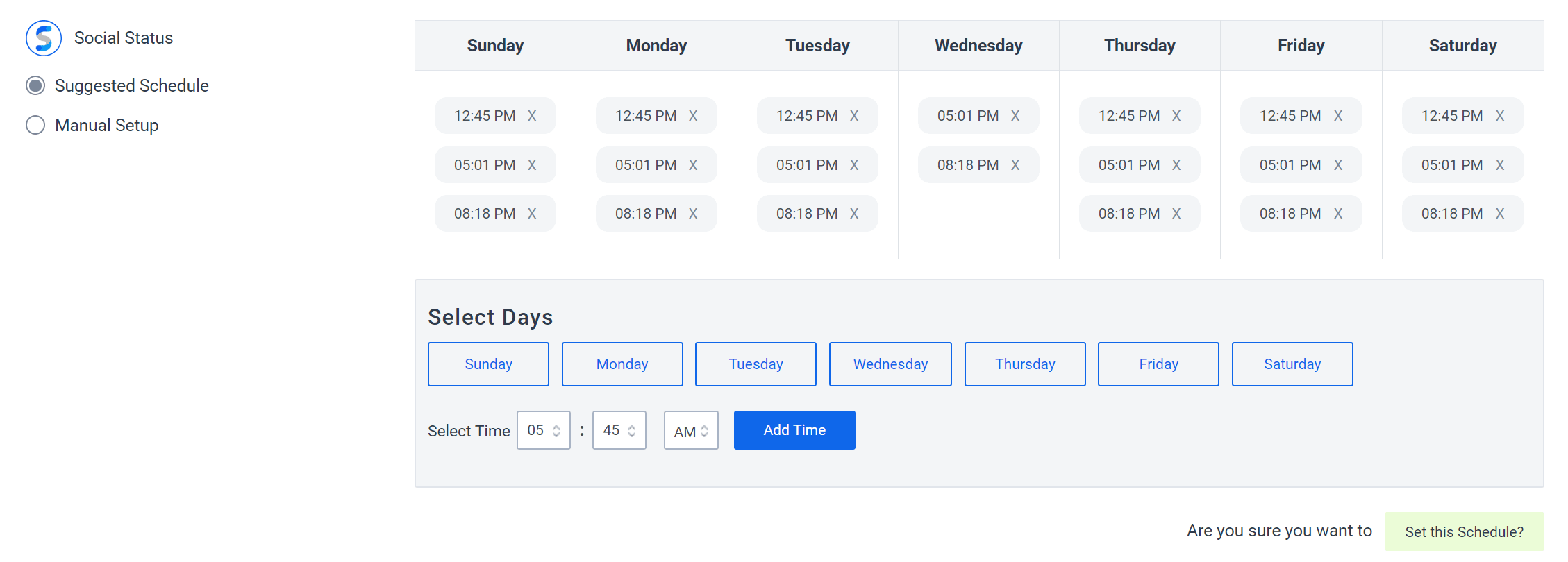Delete Monday 08:18 PM slot via X
This screenshot has width=1568, height=562.
693,214
